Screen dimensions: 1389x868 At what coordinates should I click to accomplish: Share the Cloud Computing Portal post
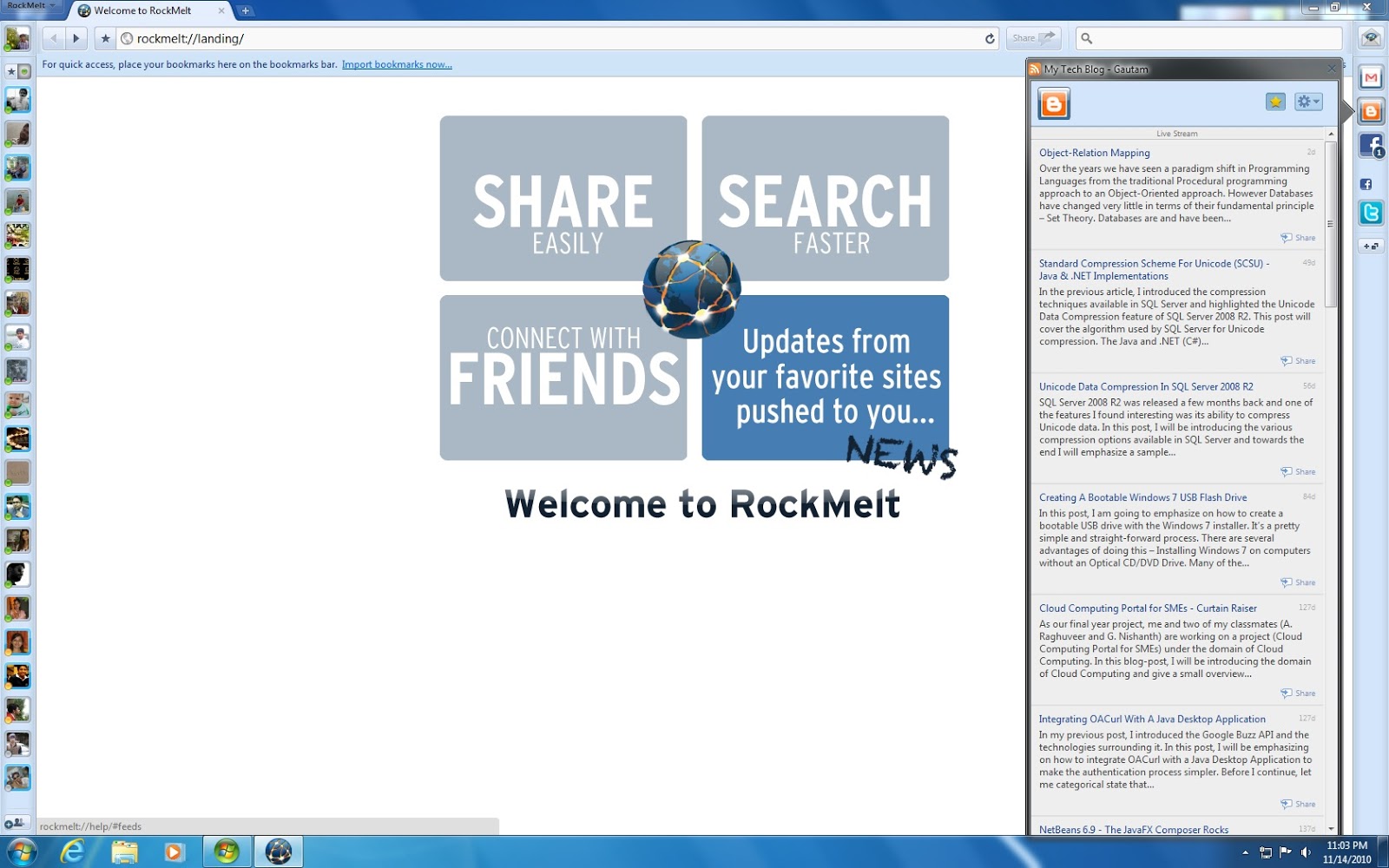1298,694
